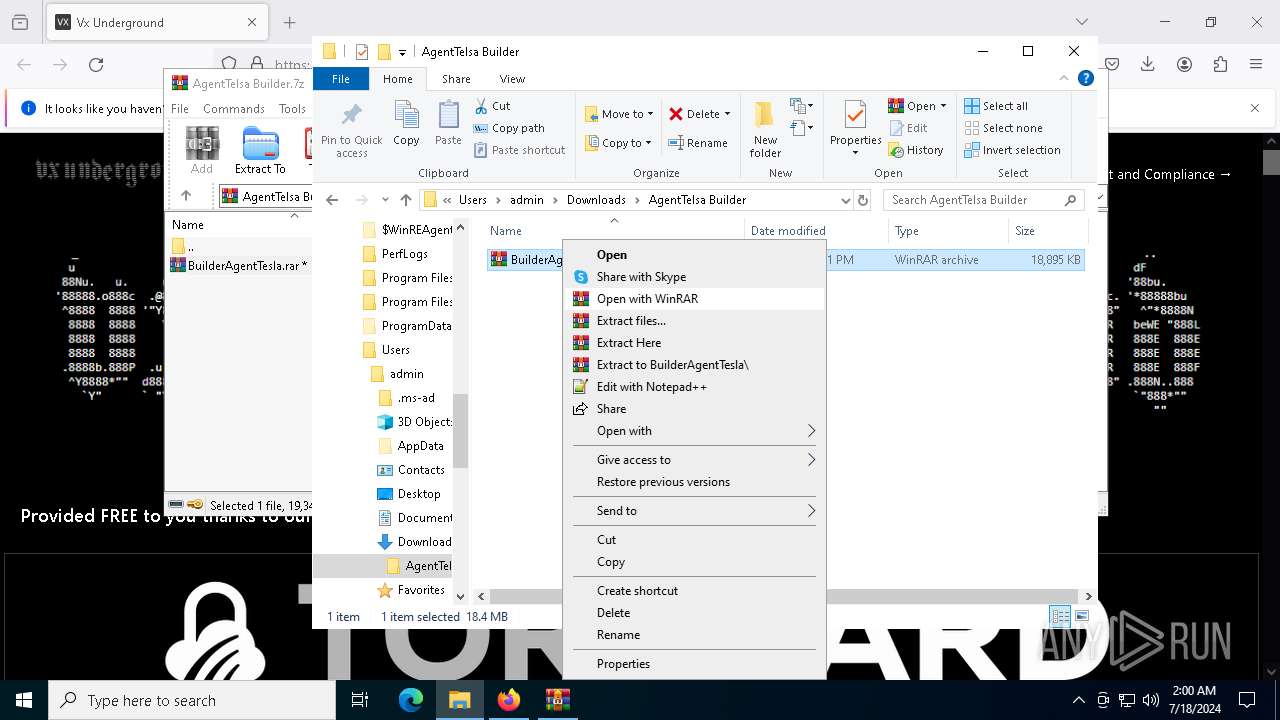Click the Paste ribbon icon

448,116
